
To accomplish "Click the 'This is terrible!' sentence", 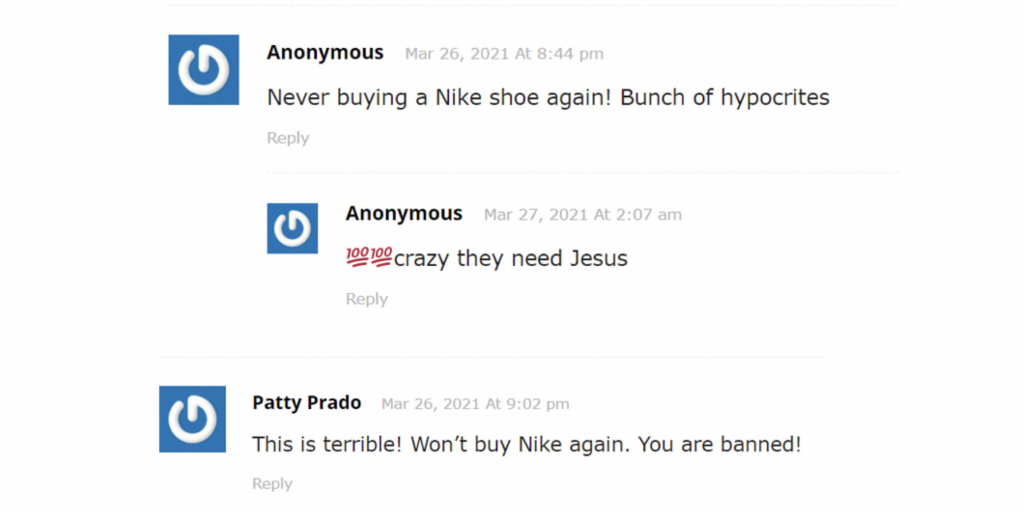I will click(327, 444).
